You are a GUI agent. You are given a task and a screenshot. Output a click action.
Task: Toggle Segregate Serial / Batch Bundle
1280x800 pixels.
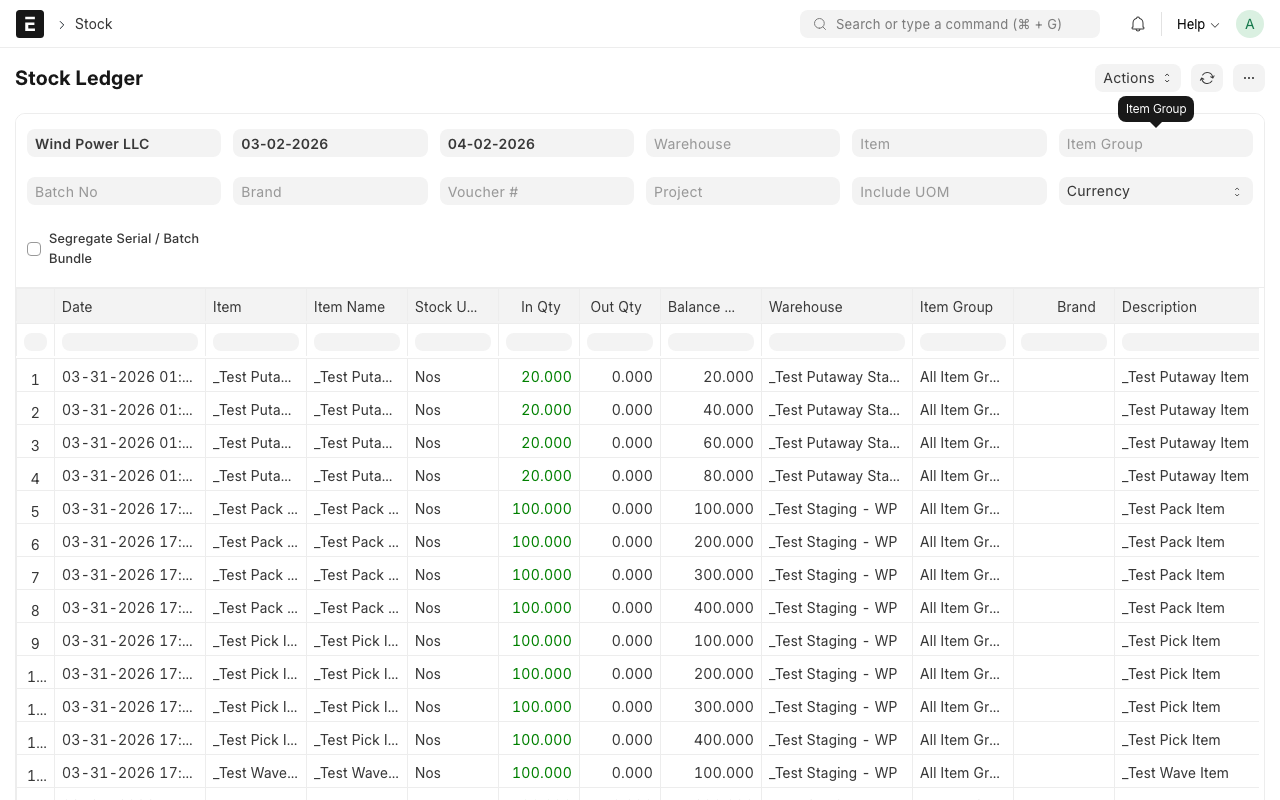33,248
